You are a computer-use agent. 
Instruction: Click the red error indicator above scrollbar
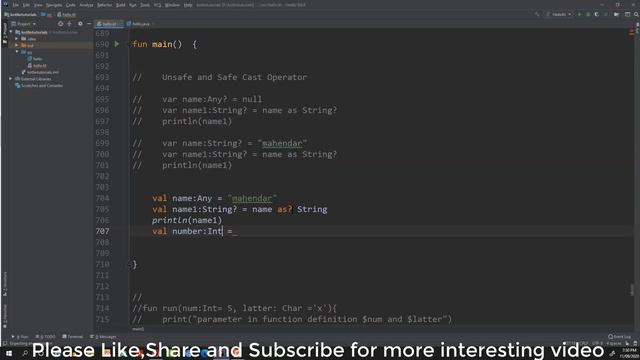click(x=631, y=31)
